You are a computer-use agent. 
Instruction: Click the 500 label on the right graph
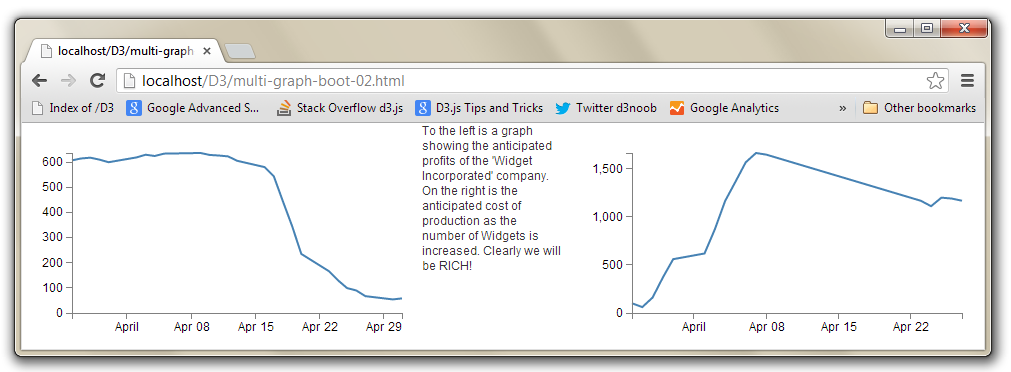(612, 265)
